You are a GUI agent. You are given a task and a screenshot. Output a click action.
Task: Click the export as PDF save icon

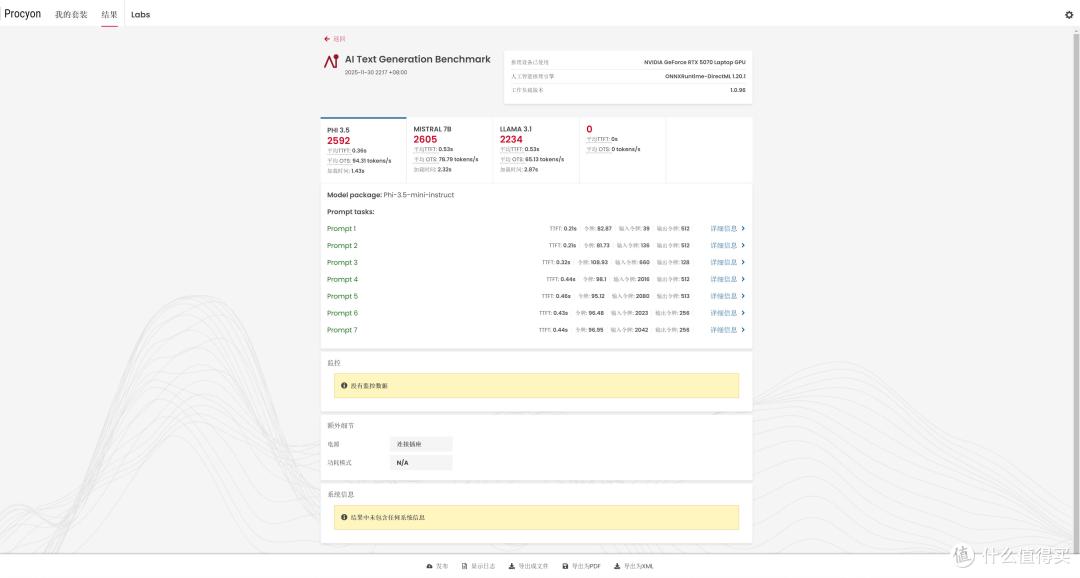[565, 566]
